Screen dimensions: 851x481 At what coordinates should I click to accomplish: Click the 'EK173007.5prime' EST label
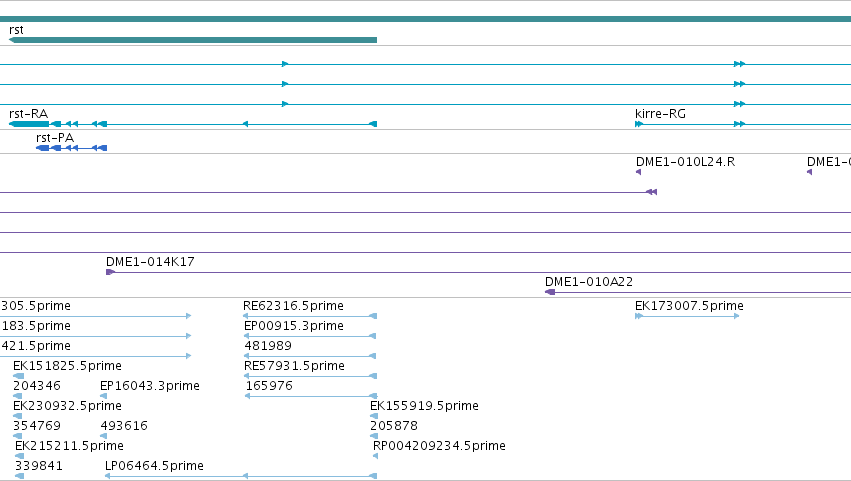689,306
